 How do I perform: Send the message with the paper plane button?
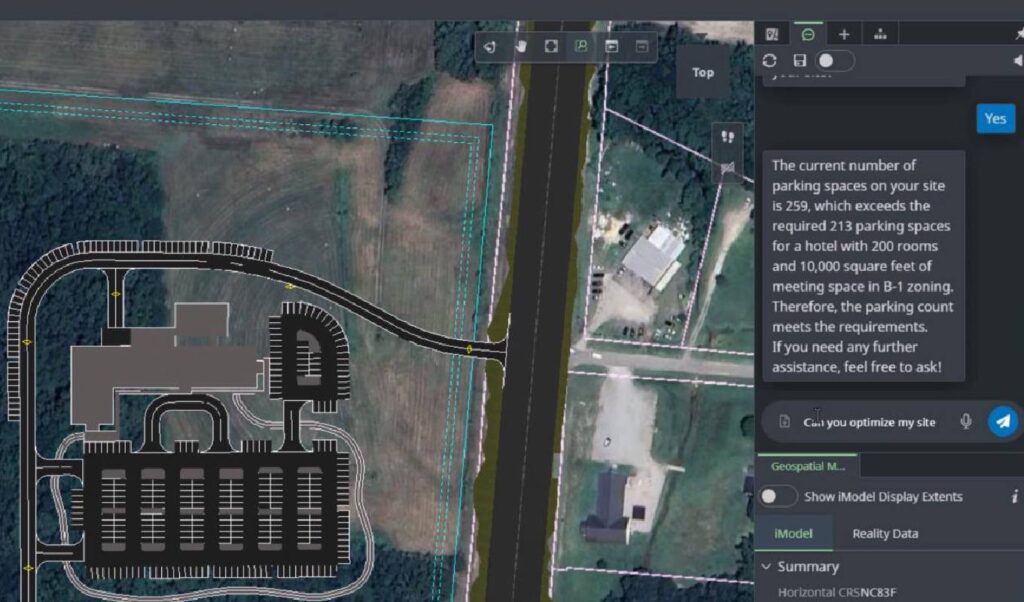(1005, 421)
